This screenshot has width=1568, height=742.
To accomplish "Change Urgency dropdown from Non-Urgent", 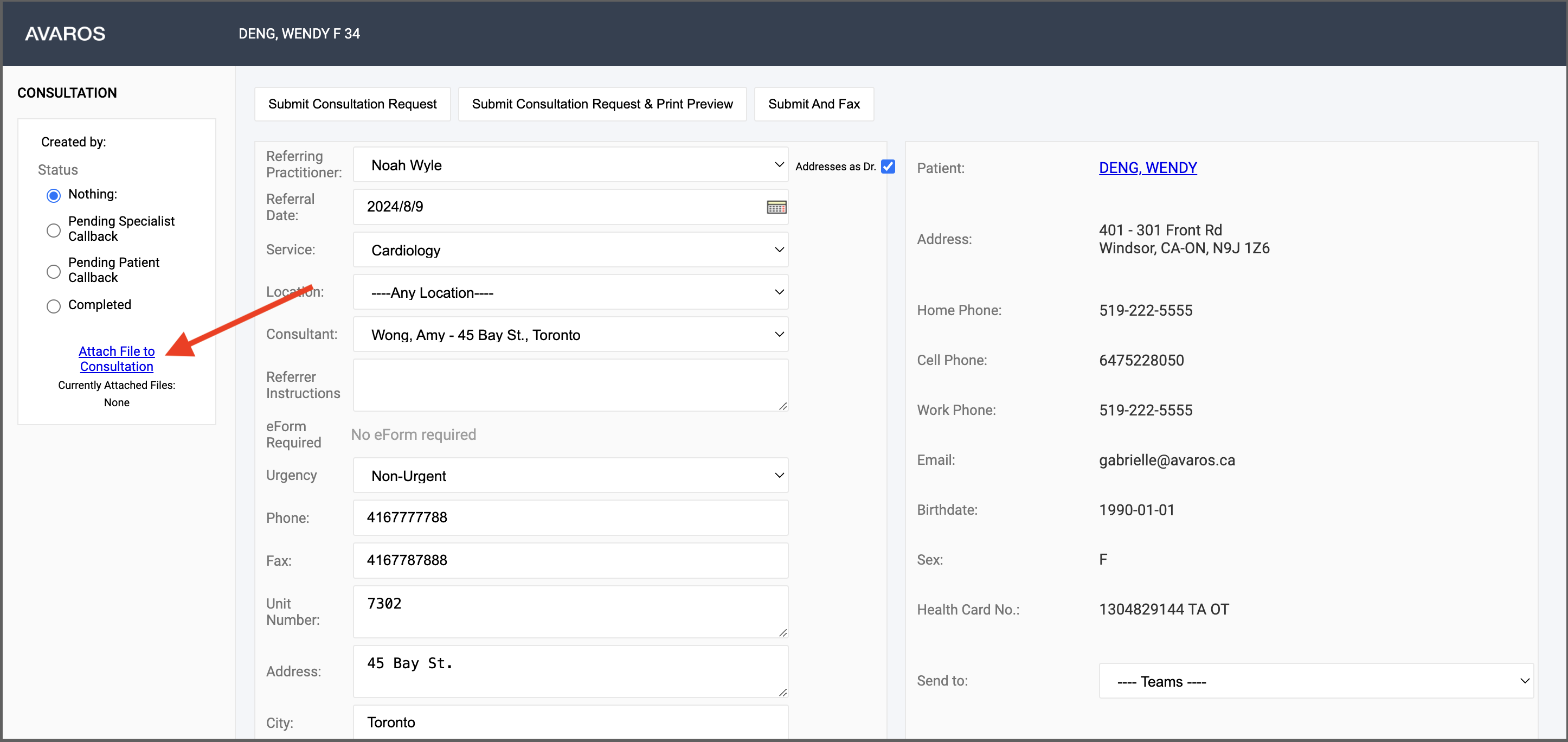I will [x=570, y=475].
